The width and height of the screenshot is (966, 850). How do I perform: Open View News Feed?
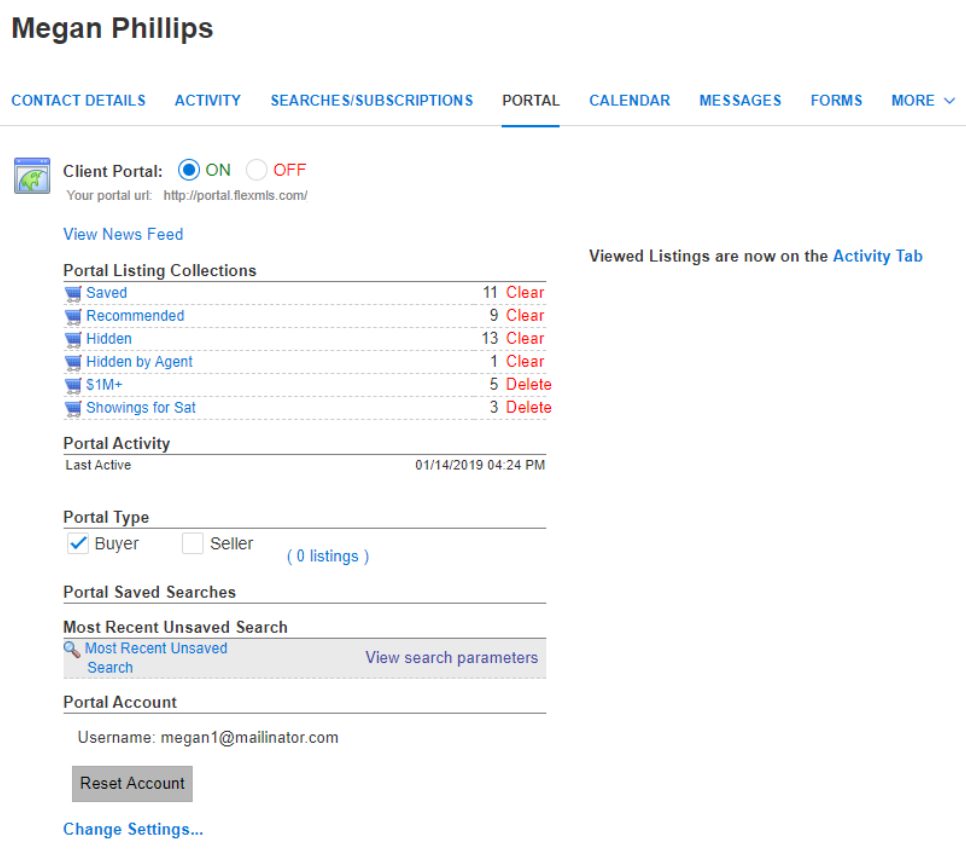point(123,234)
